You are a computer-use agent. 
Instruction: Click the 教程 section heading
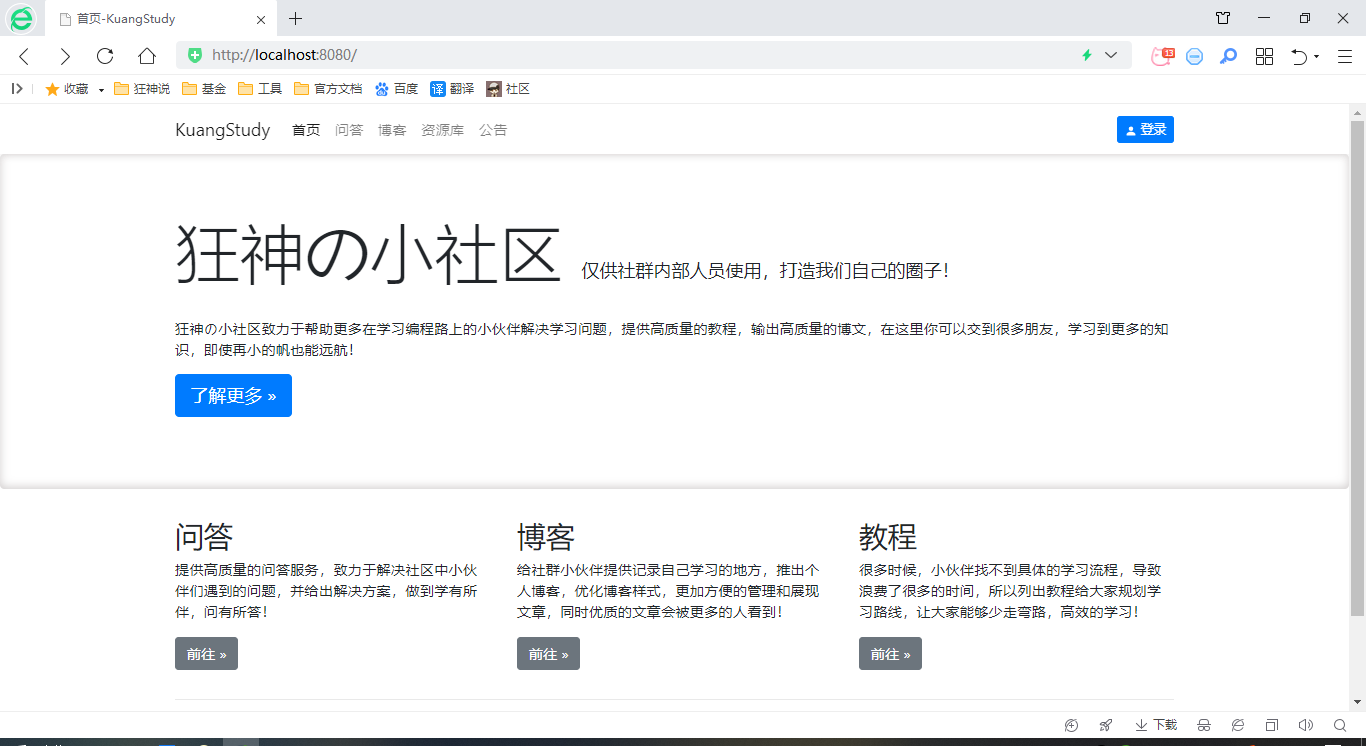point(888,537)
